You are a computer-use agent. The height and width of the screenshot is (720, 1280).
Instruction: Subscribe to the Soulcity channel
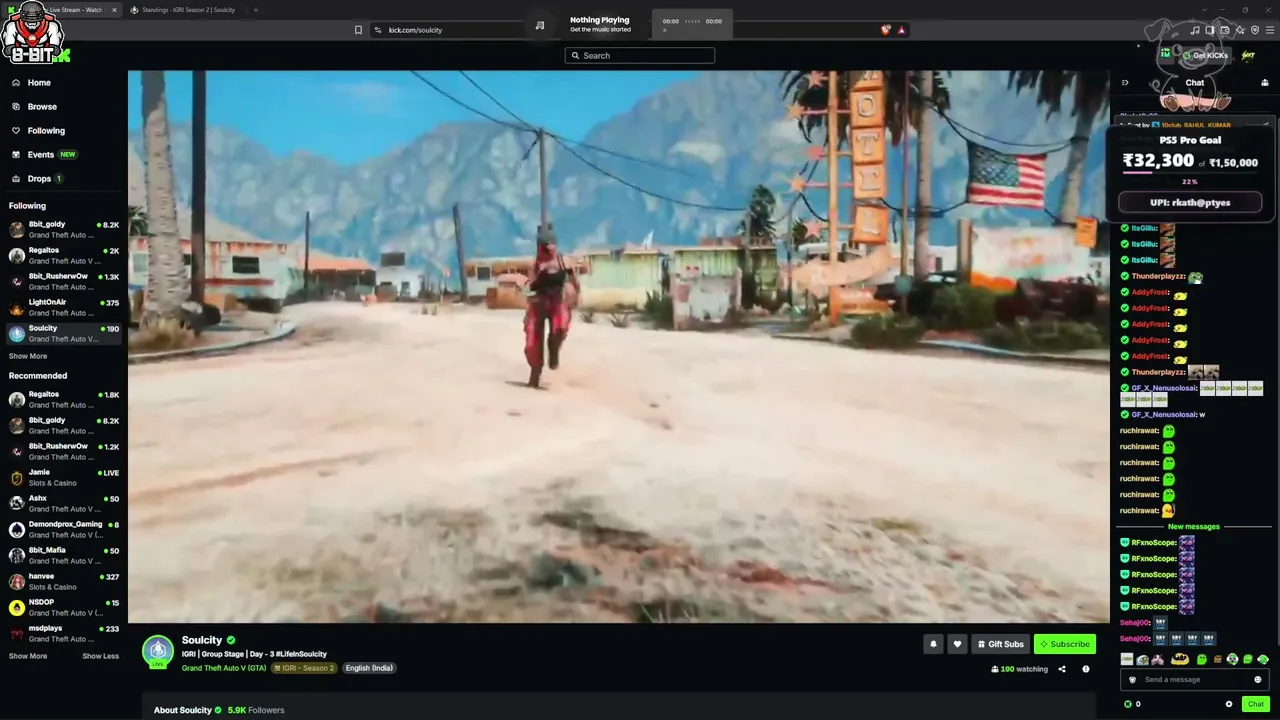tap(1064, 644)
